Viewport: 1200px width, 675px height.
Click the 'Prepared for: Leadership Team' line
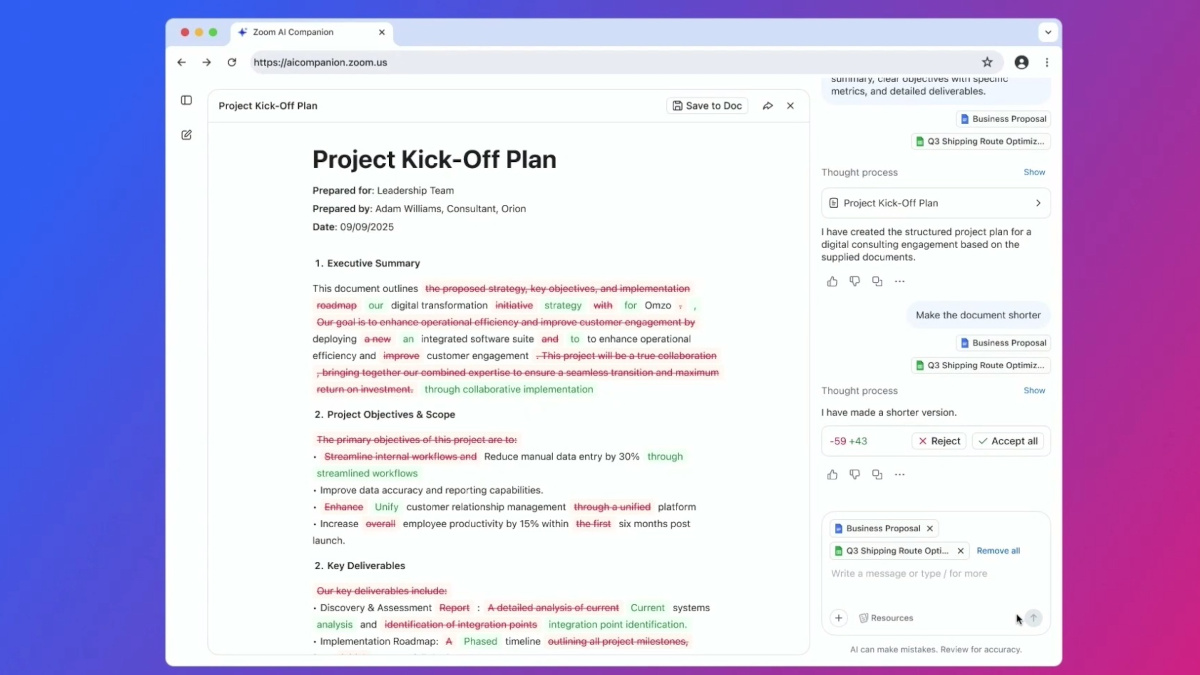tap(383, 191)
